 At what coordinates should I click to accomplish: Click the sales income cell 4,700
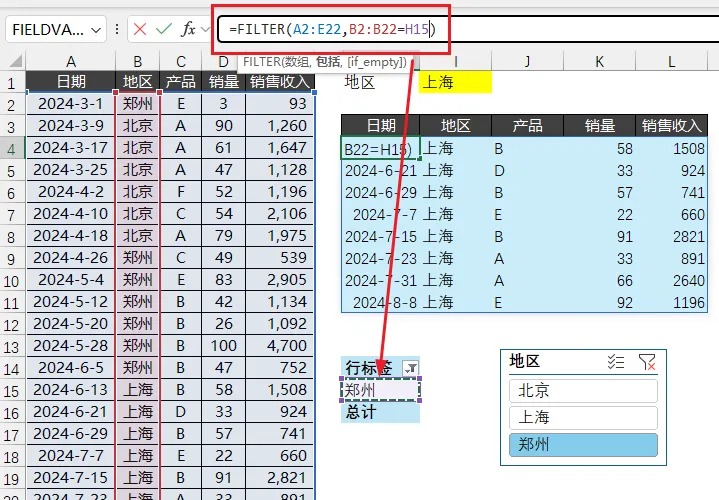click(280, 346)
